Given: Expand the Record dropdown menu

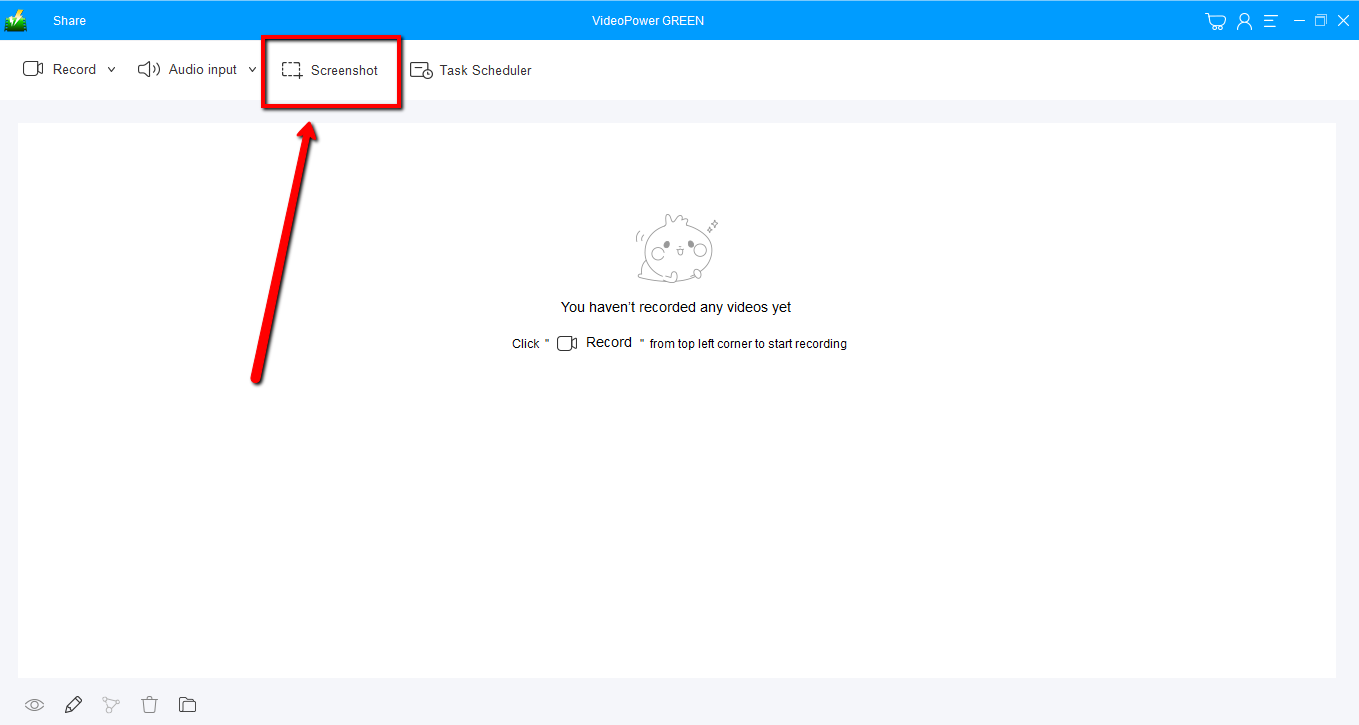Looking at the screenshot, I should pyautogui.click(x=111, y=69).
